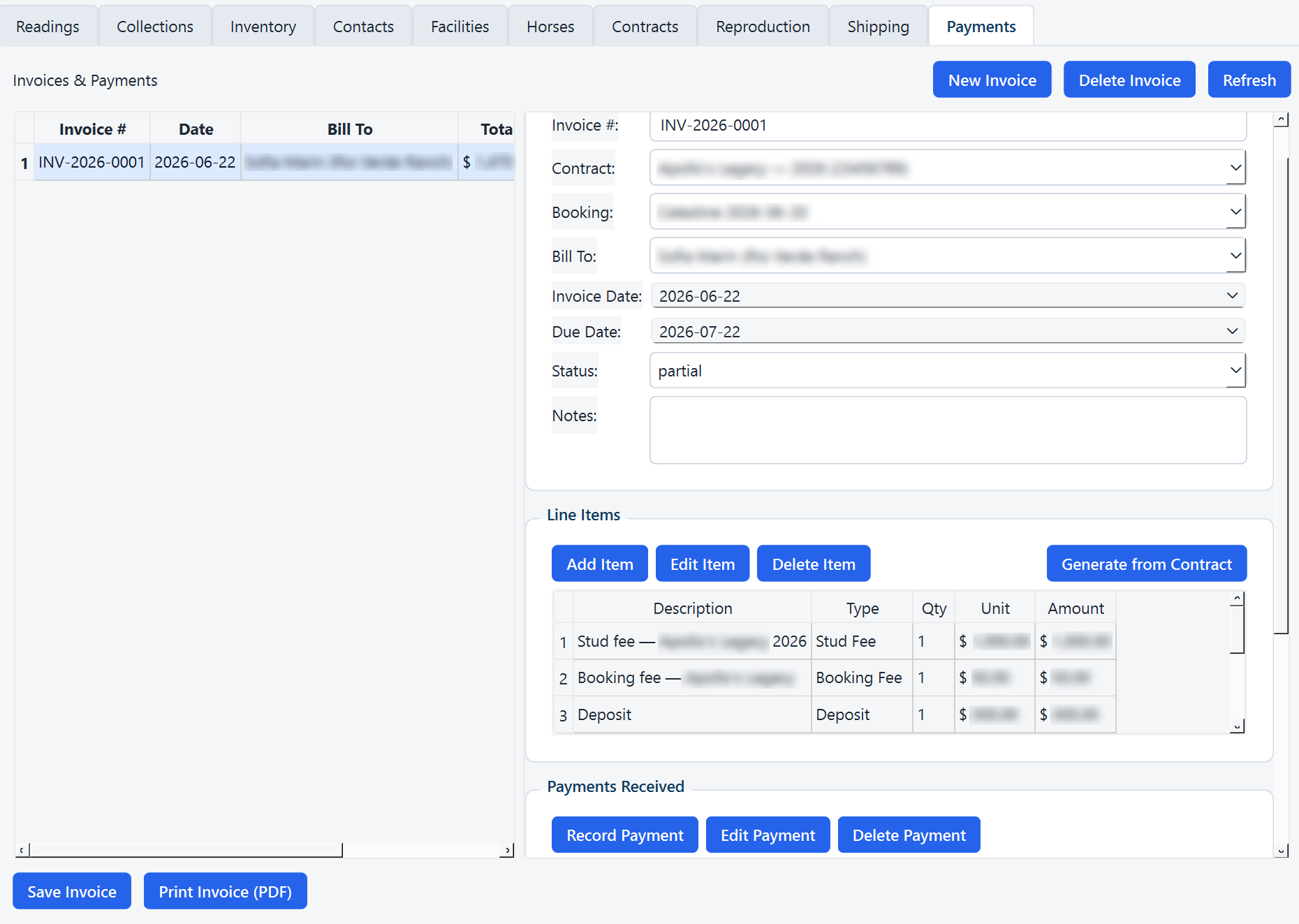Image resolution: width=1299 pixels, height=924 pixels.
Task: Click row header 2 in line items table
Action: click(563, 678)
